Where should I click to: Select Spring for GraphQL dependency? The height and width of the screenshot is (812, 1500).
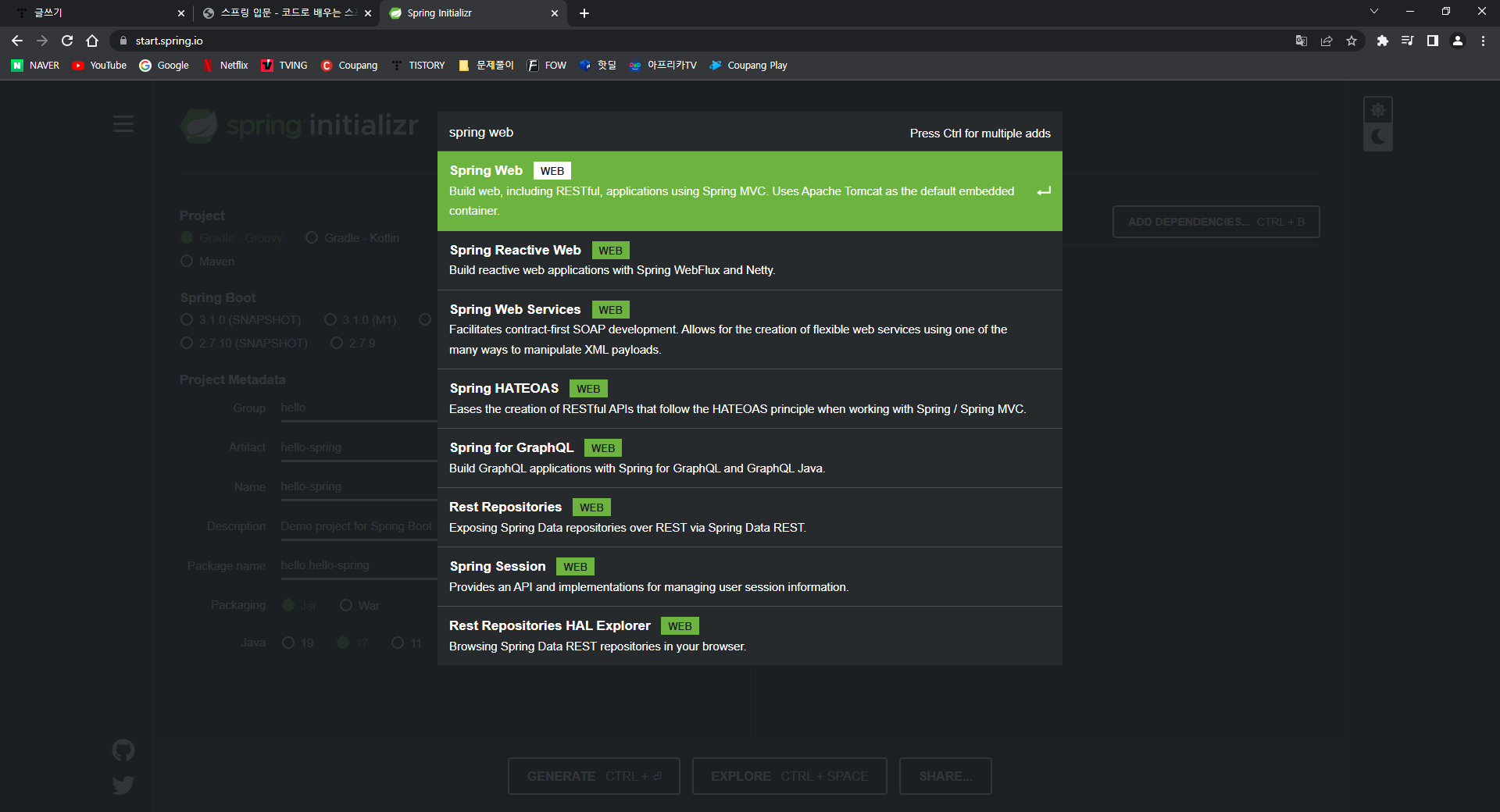click(x=750, y=458)
